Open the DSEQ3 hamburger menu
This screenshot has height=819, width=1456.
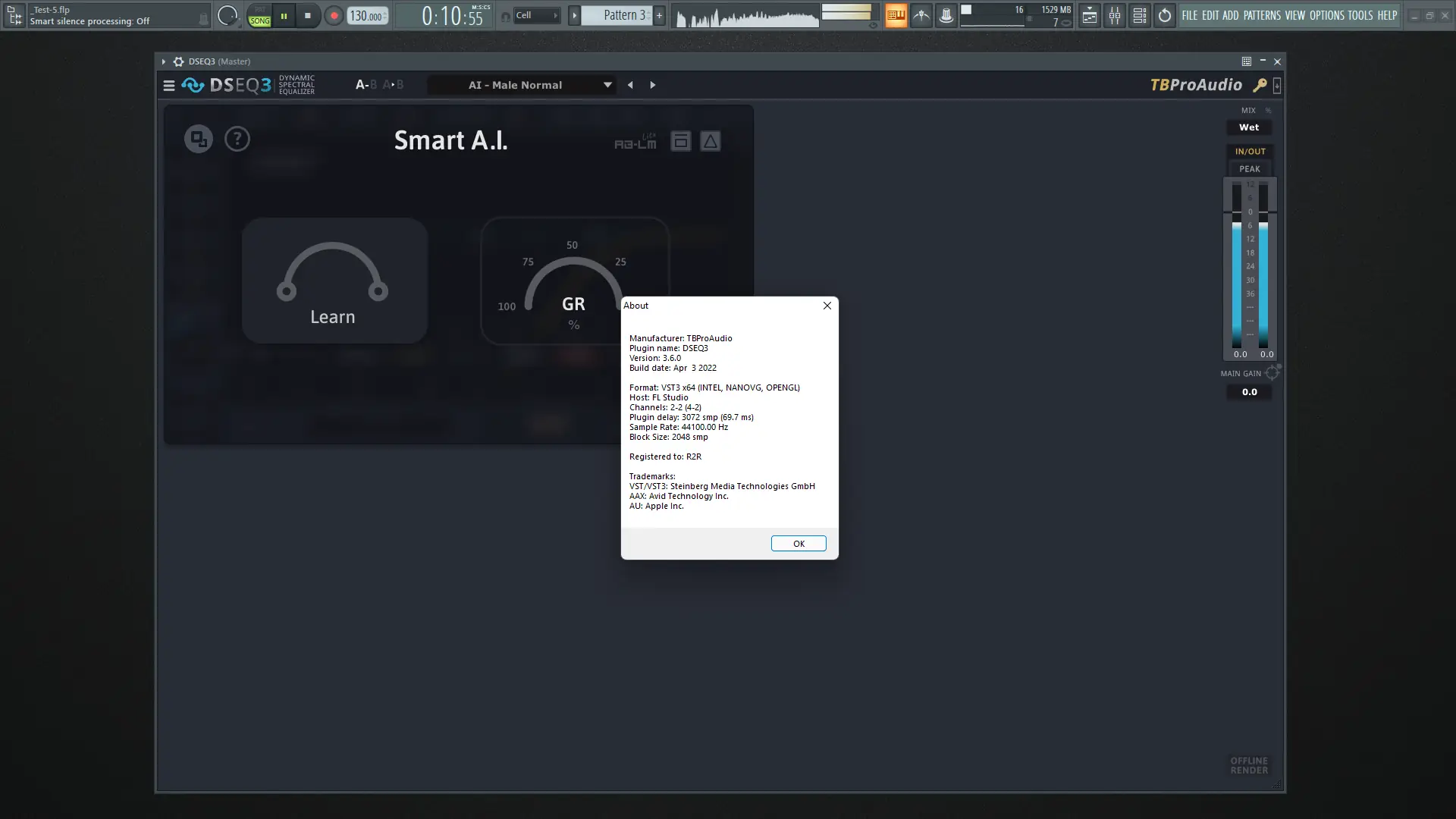point(168,85)
